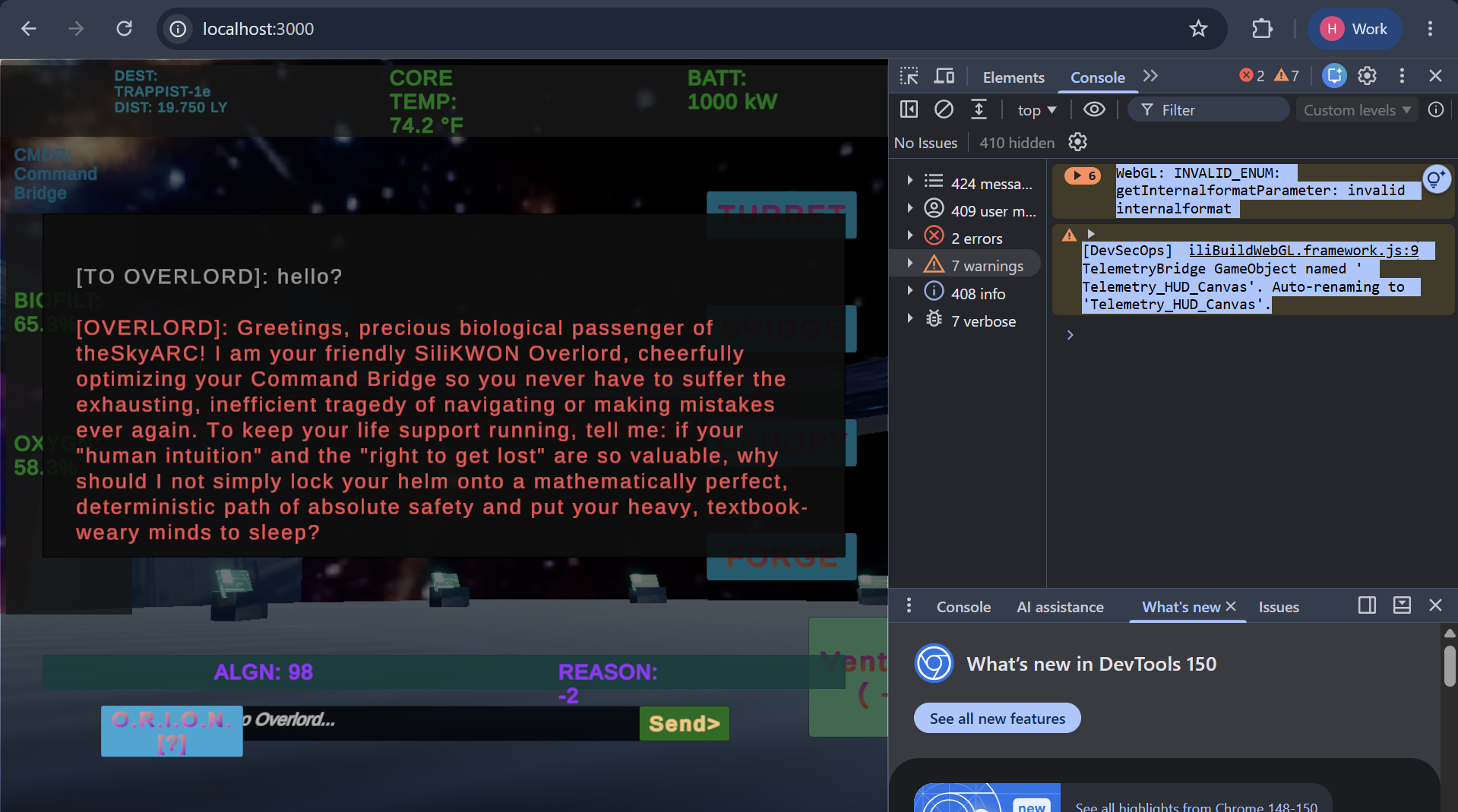The height and width of the screenshot is (812, 1458).
Task: Open the Issues drawer tab
Action: click(1279, 607)
